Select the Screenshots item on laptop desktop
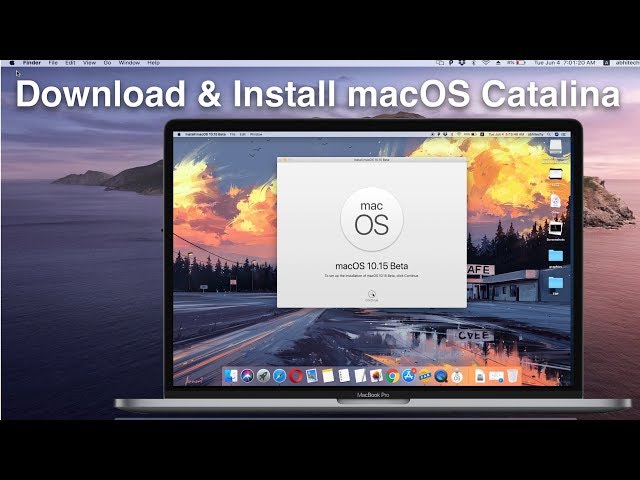 (556, 230)
